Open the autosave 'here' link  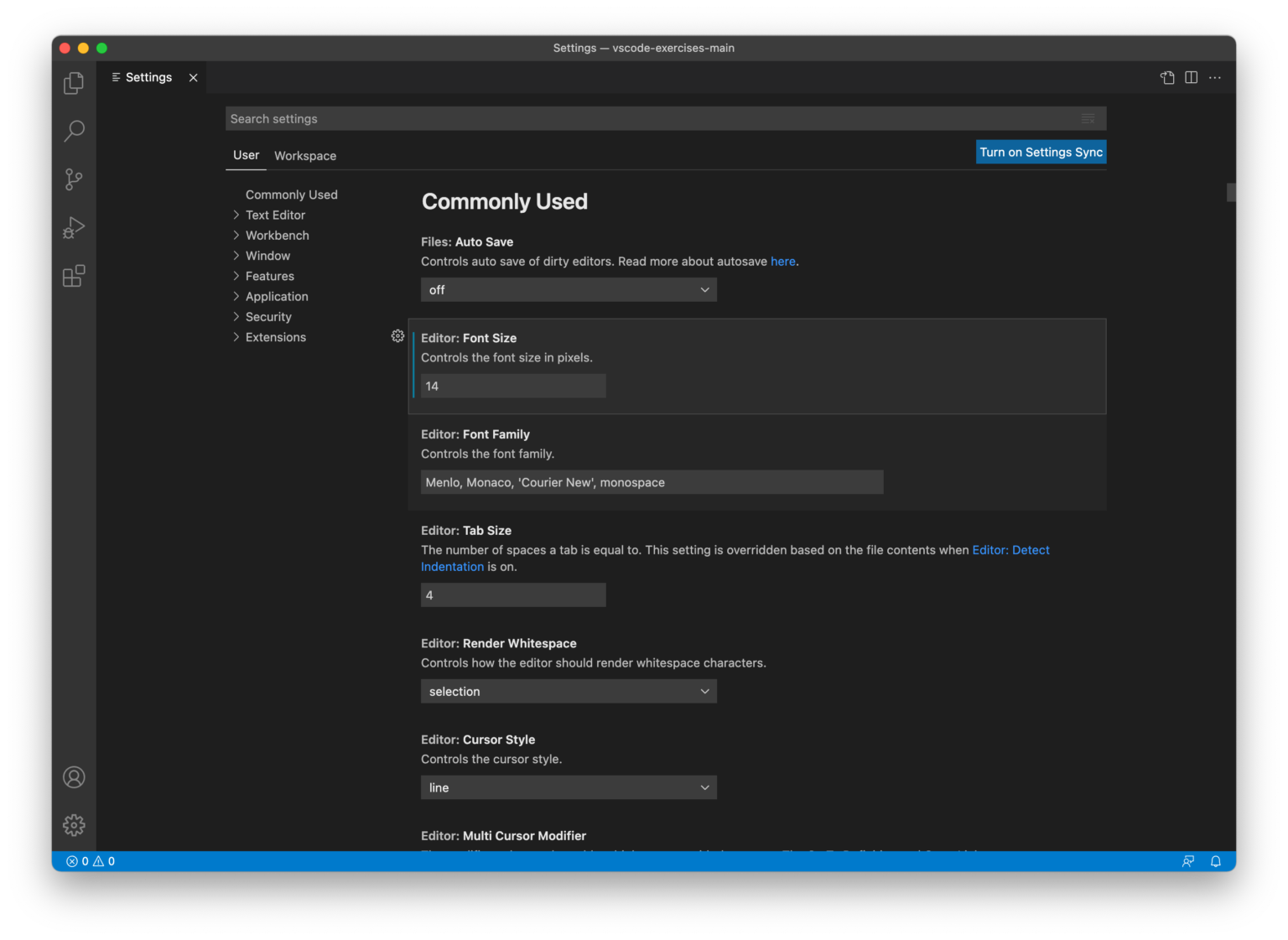click(x=782, y=262)
